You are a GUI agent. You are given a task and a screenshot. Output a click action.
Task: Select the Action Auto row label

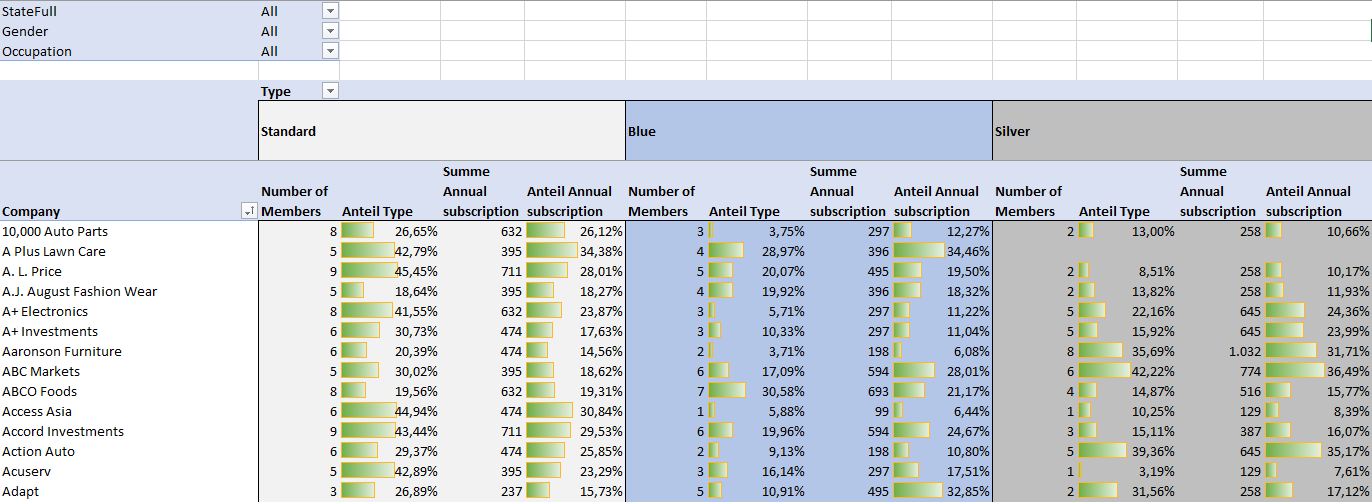coord(129,451)
